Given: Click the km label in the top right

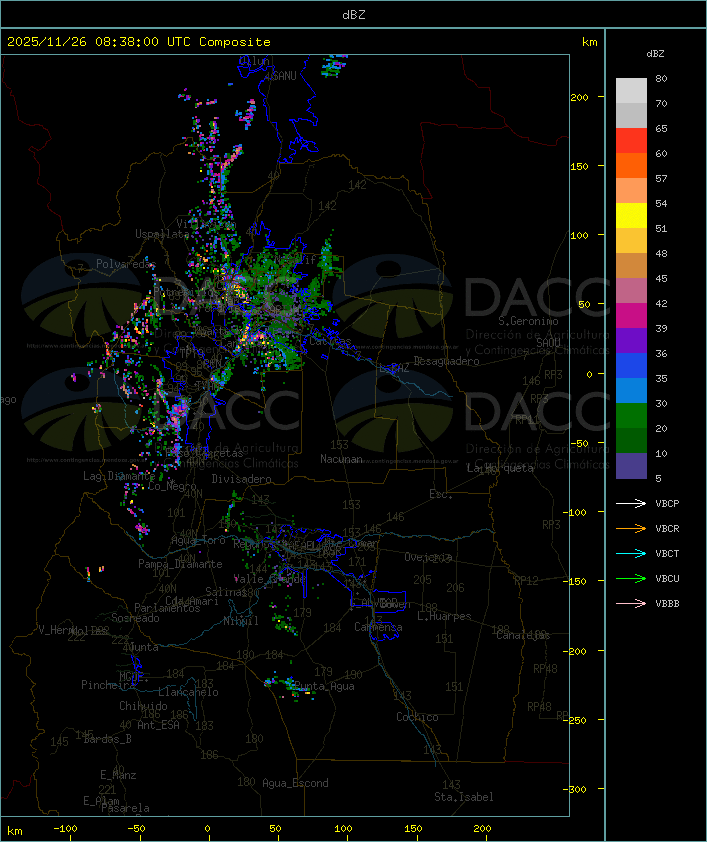Looking at the screenshot, I should pyautogui.click(x=589, y=42).
